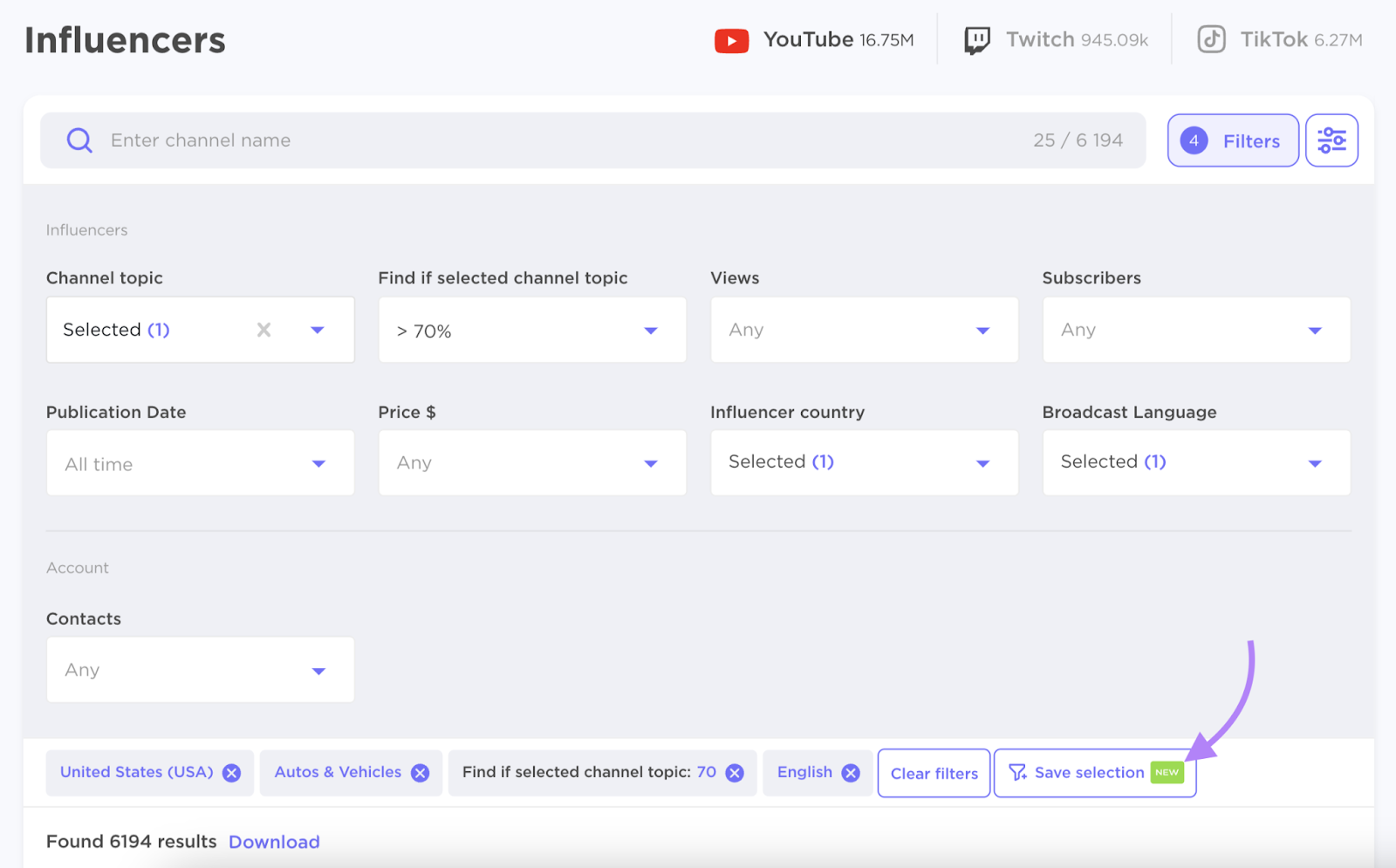
Task: Remove the channel topic 70 filter tag
Action: (x=734, y=772)
